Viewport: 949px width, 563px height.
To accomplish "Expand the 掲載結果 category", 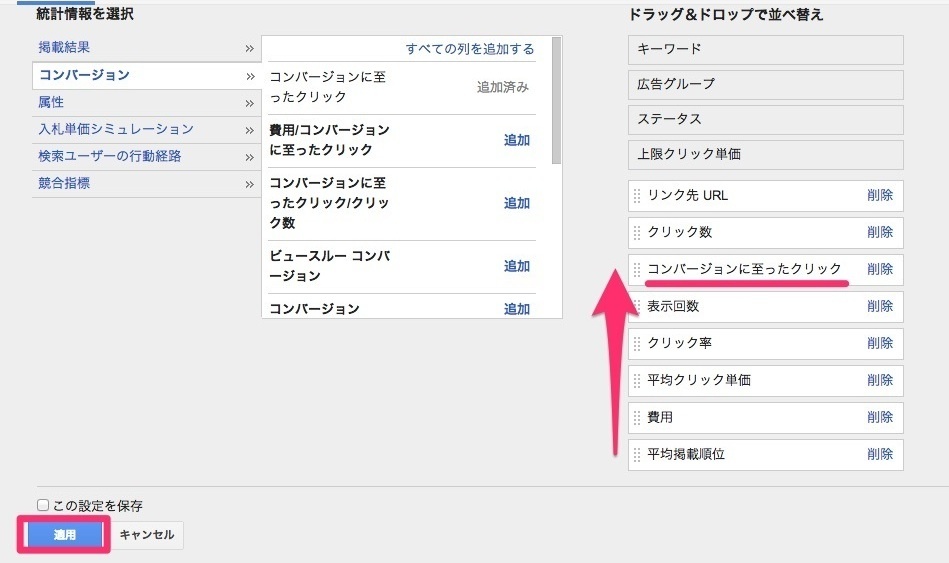I will [x=146, y=47].
